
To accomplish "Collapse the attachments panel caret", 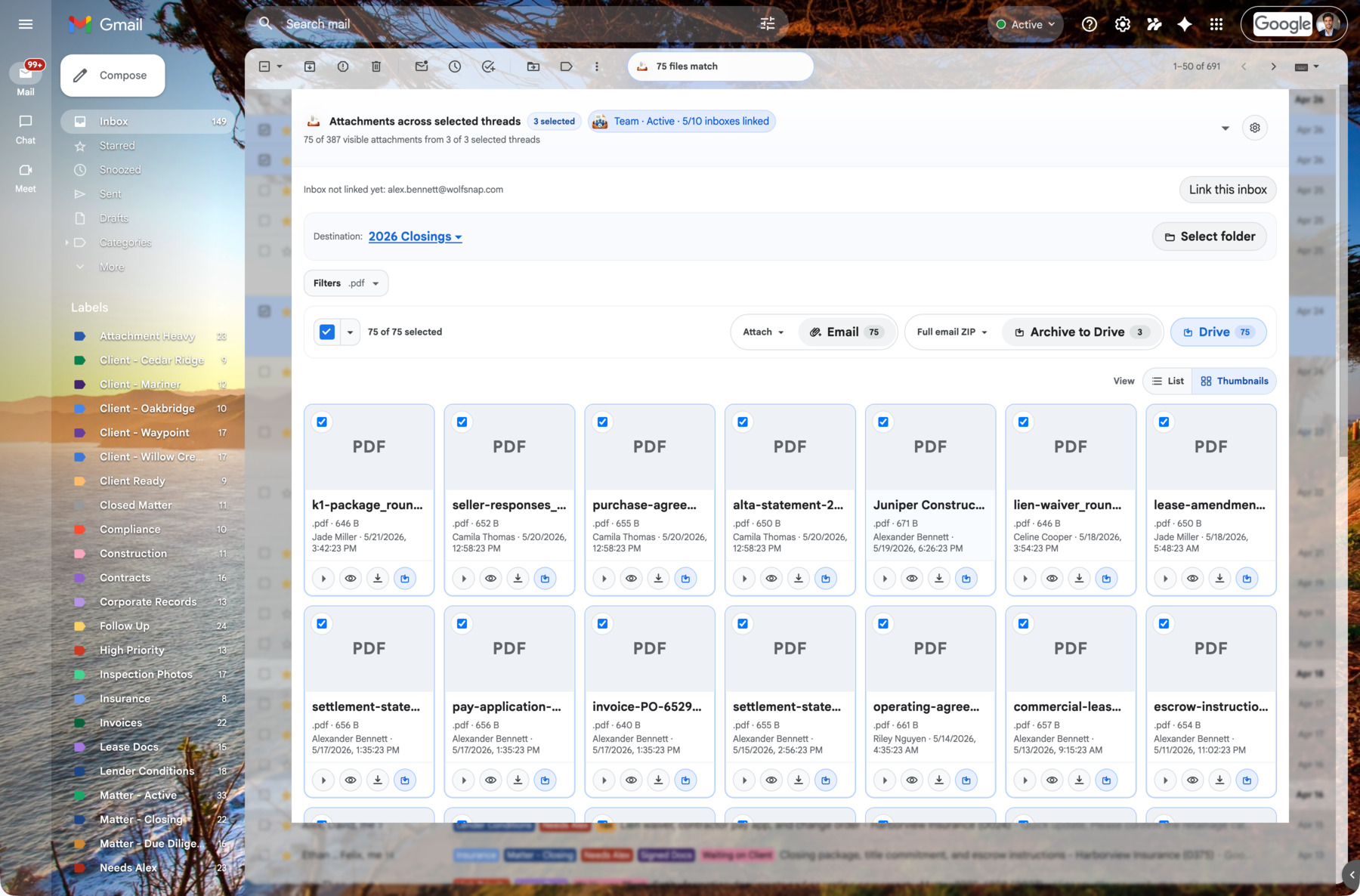I will tap(1225, 128).
